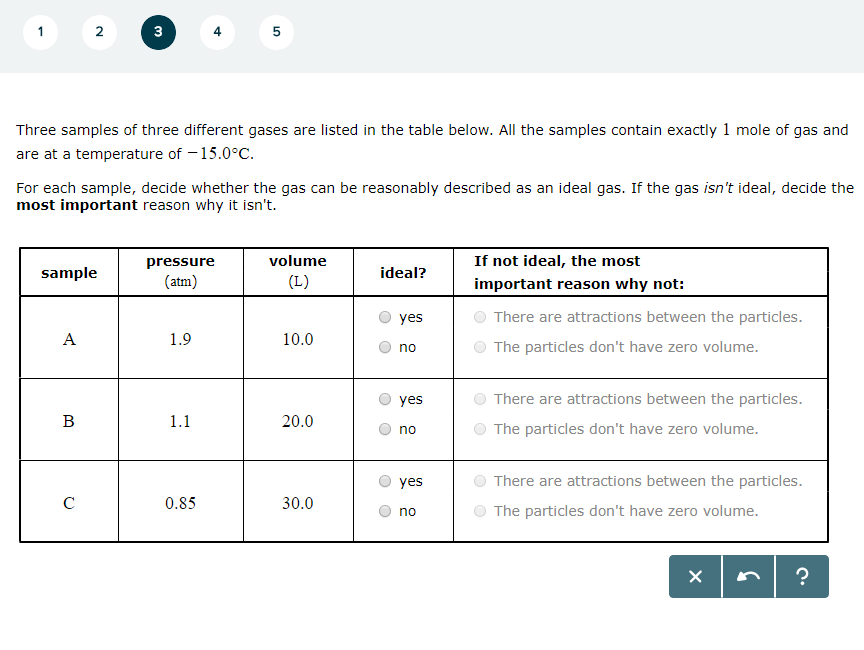Choose attractions reason for sample C
Viewport: 864px width, 650px height.
[x=480, y=481]
